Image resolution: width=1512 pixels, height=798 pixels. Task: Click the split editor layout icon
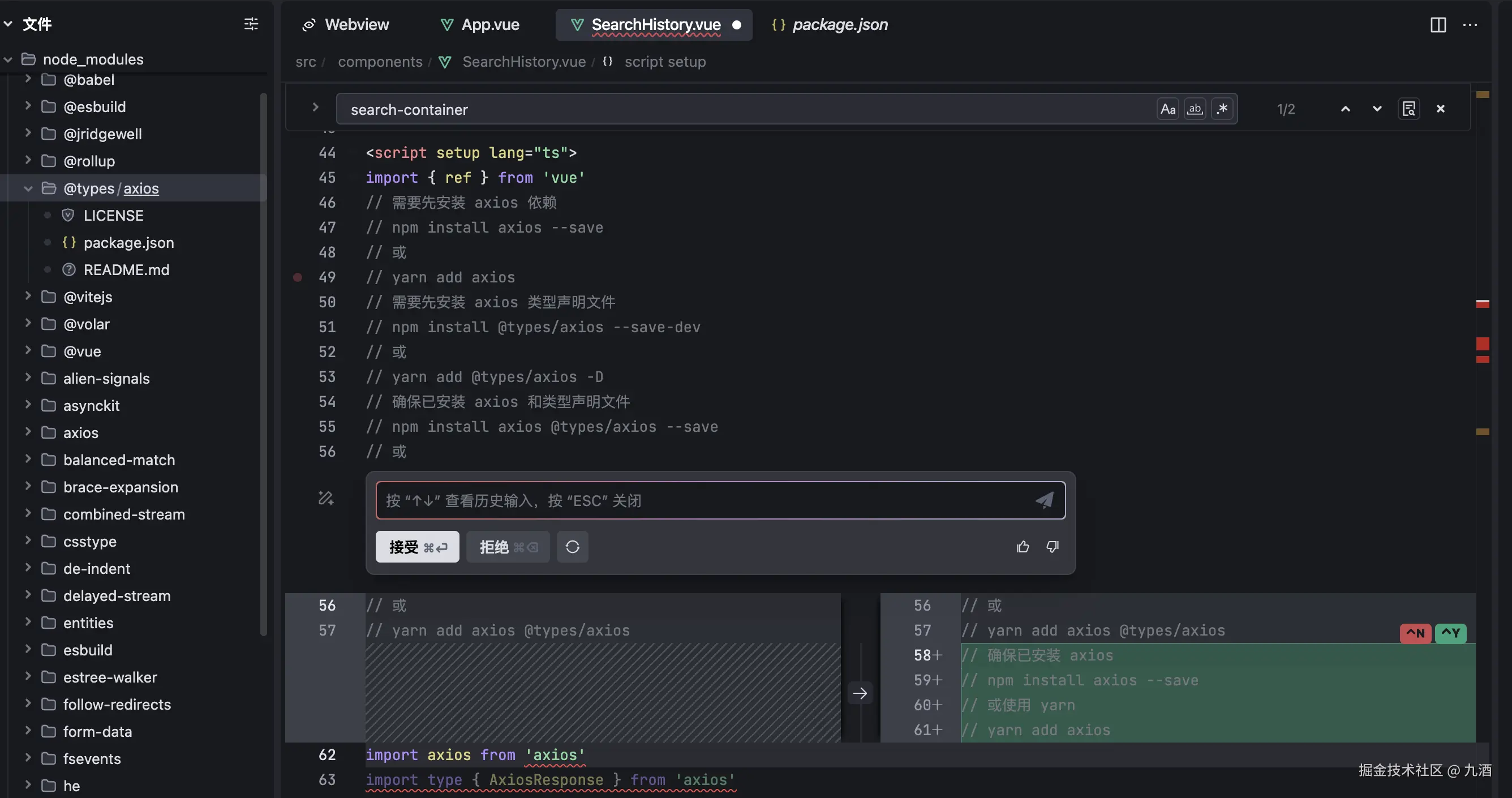(1437, 25)
